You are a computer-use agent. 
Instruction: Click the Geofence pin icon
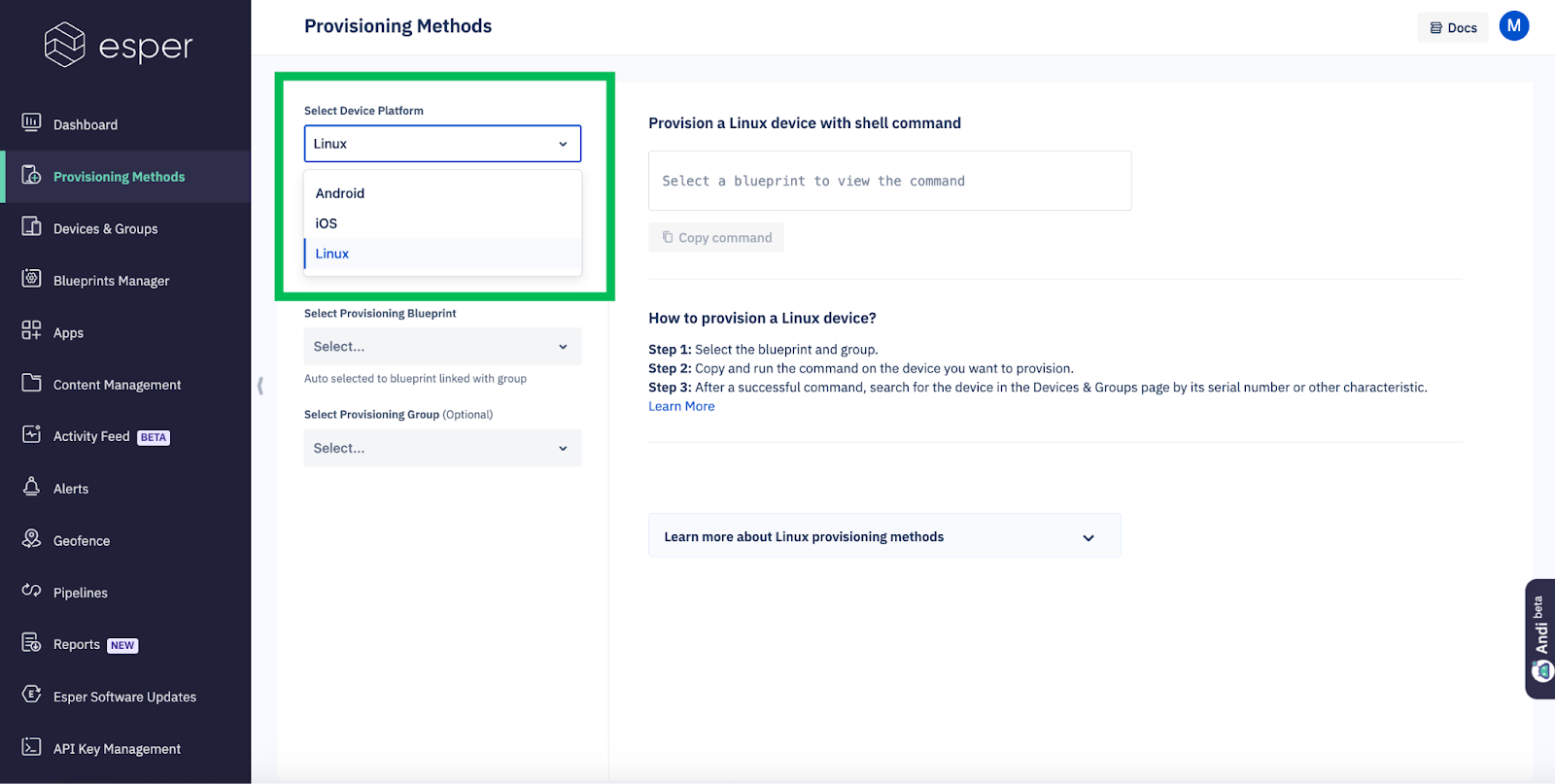click(31, 538)
